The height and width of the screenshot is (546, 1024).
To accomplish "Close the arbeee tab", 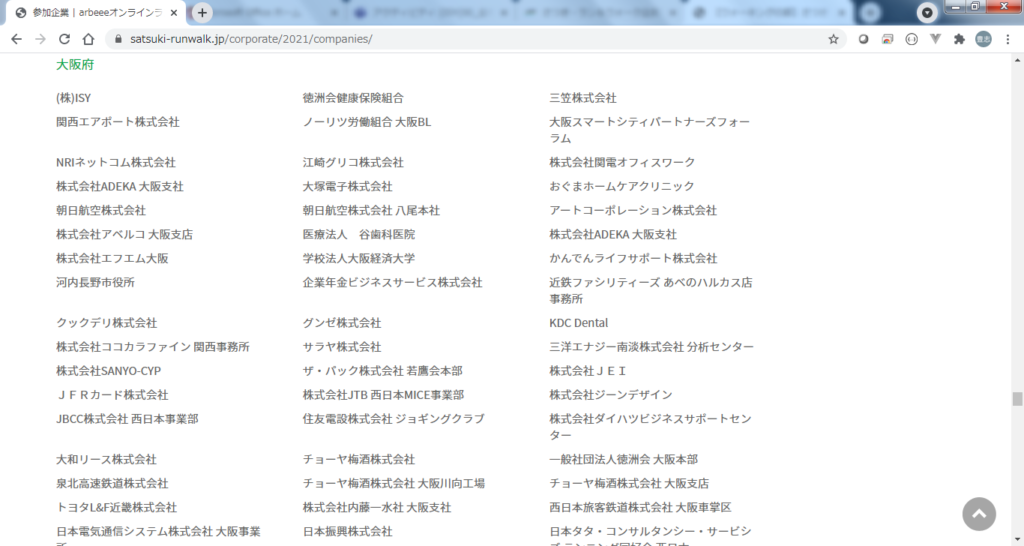I will tap(174, 12).
